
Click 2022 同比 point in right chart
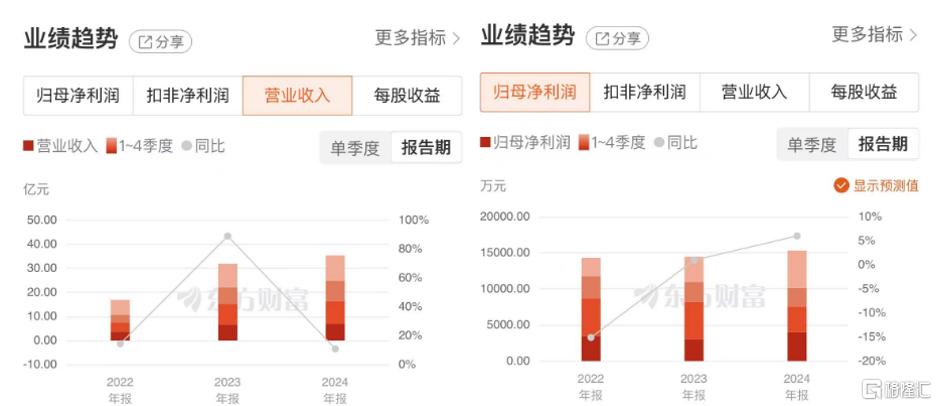click(x=591, y=338)
